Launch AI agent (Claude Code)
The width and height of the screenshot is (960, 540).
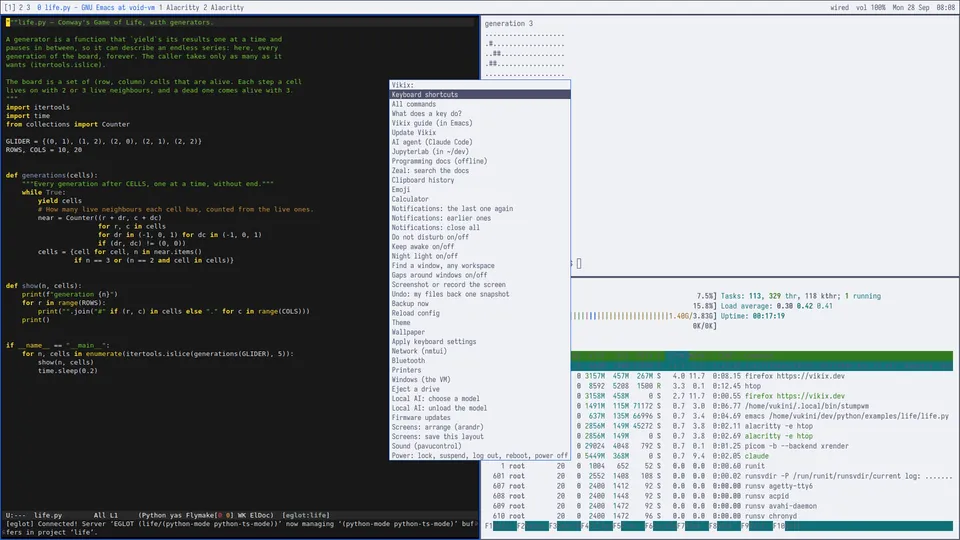coord(480,142)
